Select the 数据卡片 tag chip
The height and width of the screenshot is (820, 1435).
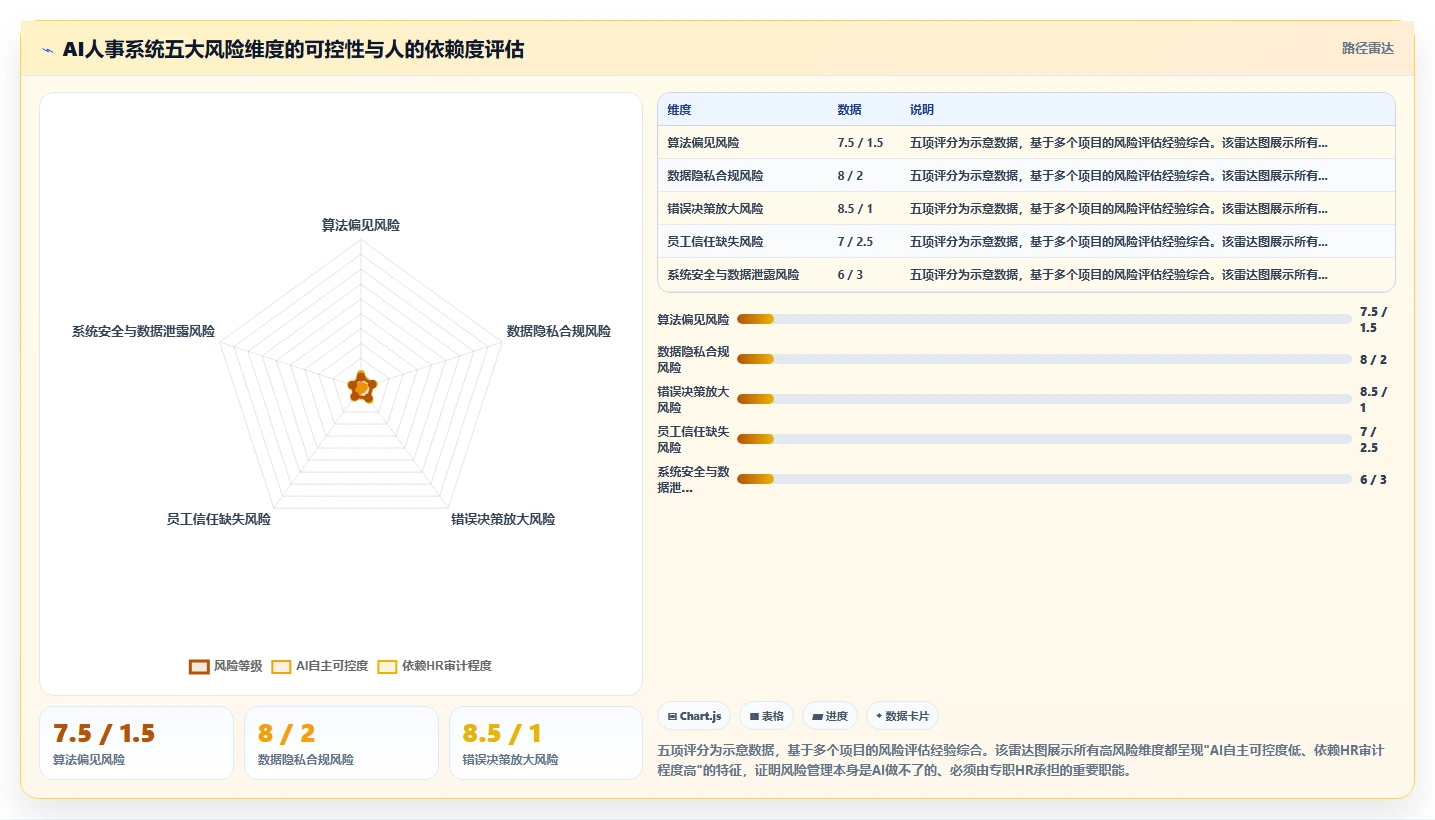[902, 716]
